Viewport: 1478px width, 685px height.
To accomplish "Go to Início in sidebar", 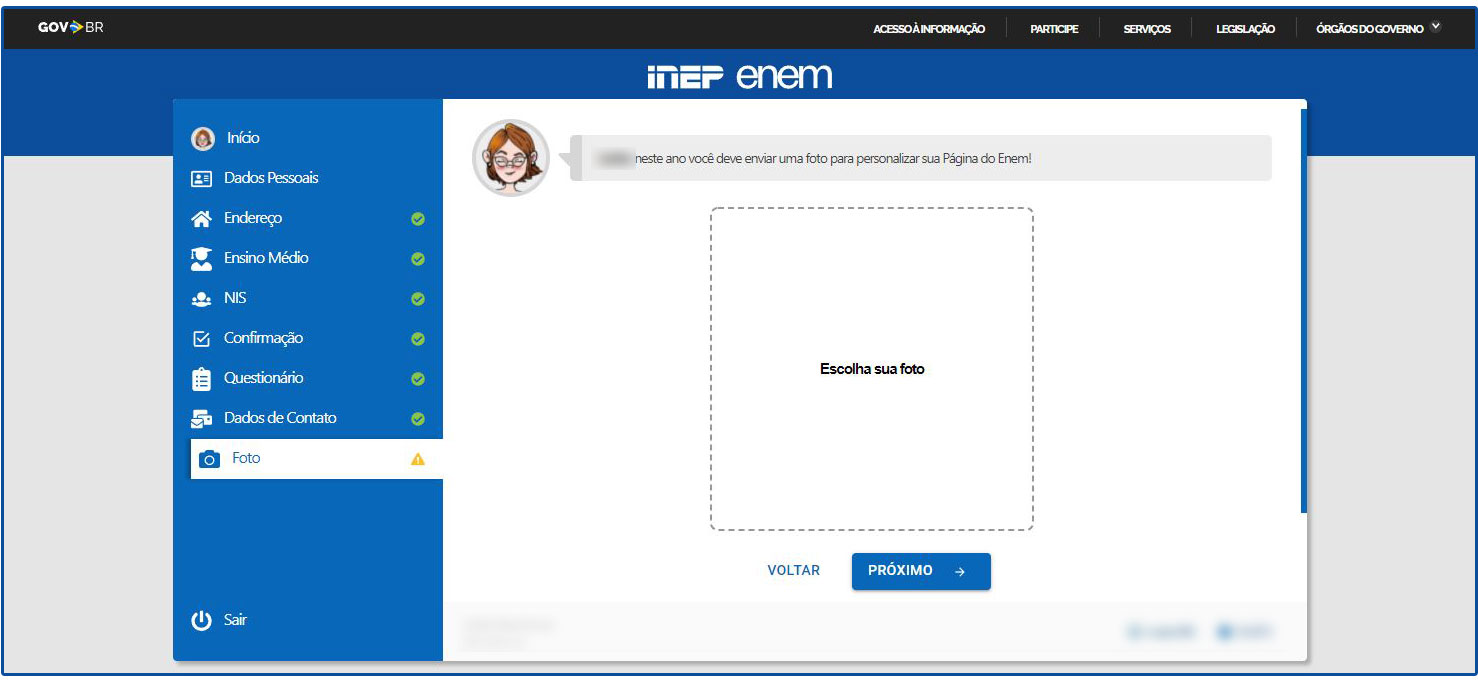I will (243, 138).
